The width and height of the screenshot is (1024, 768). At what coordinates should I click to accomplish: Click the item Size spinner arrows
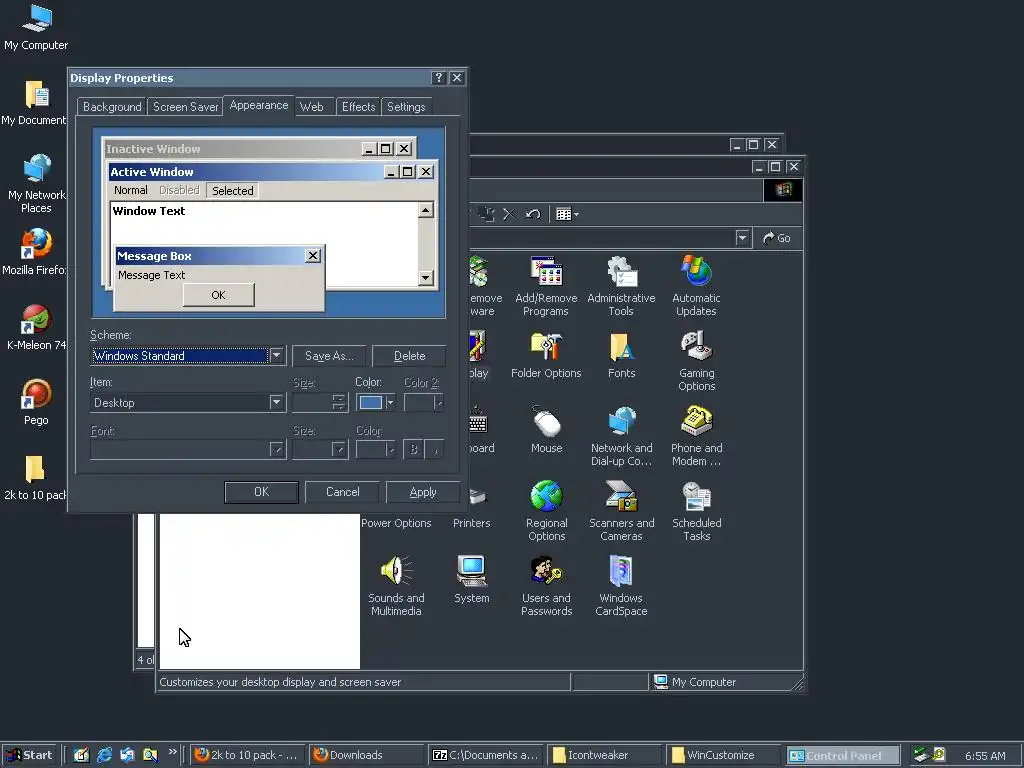[x=338, y=402]
